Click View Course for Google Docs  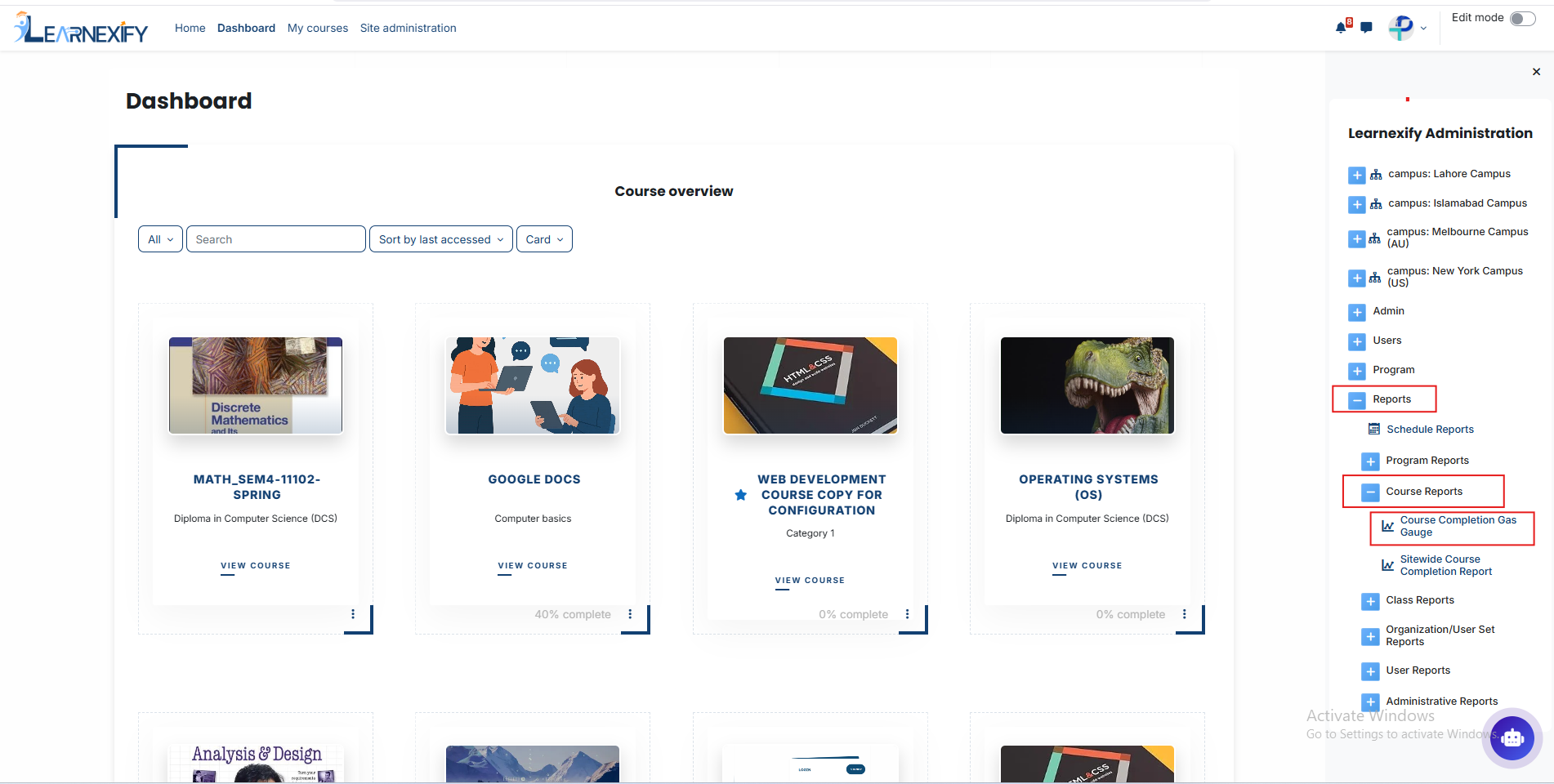(533, 565)
